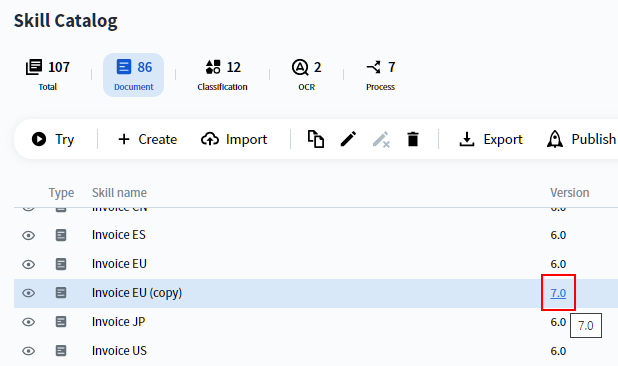Toggle eye icon for Invoice EU (copy)

pos(28,293)
